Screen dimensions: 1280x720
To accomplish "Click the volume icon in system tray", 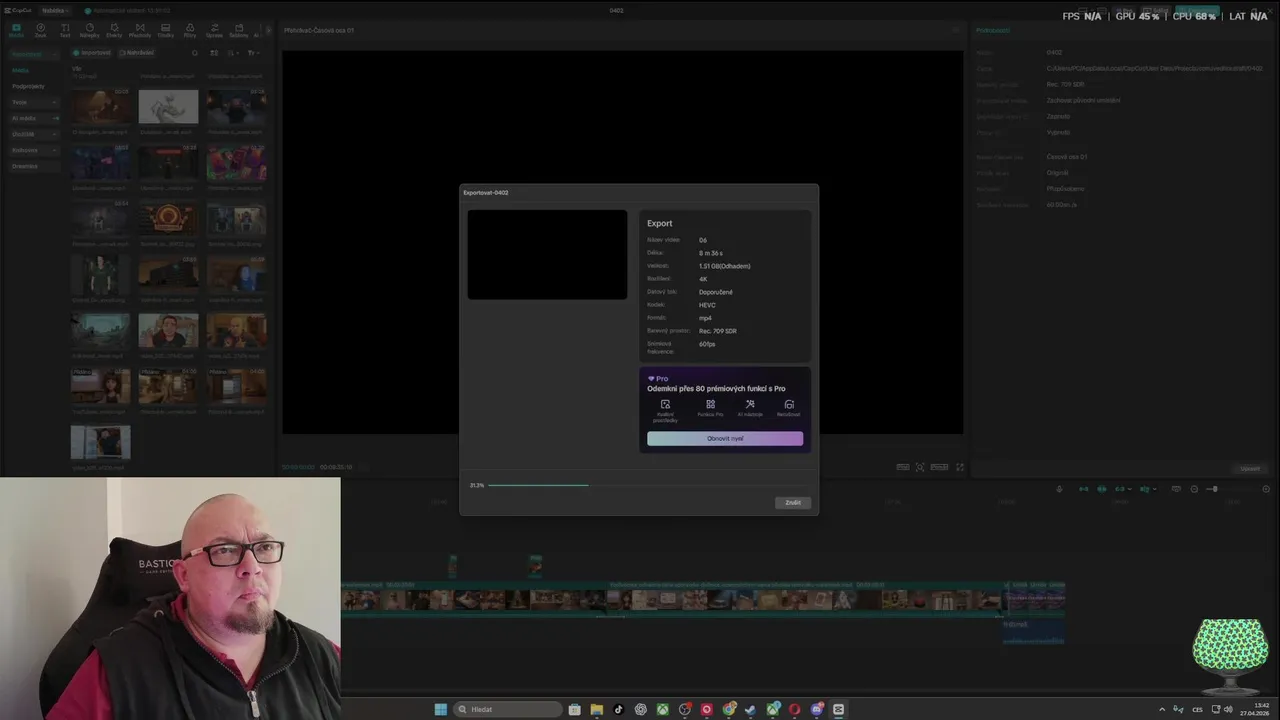I will click(1228, 709).
